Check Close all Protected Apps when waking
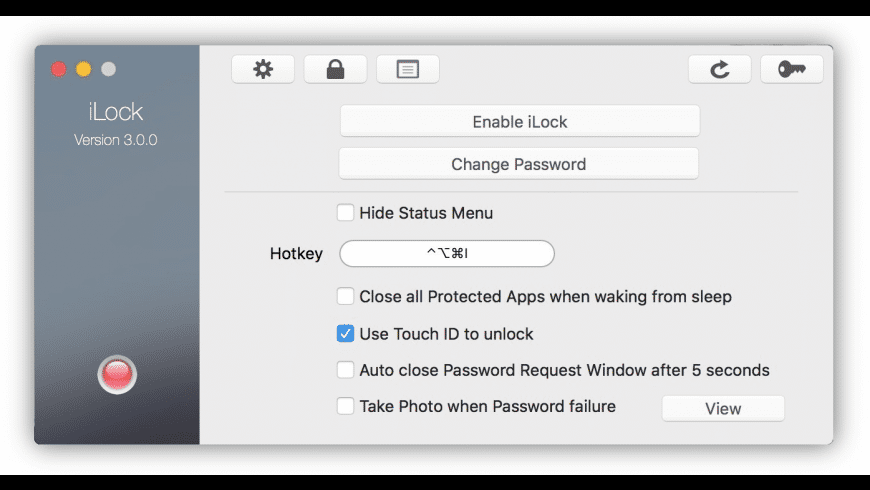The height and width of the screenshot is (490, 870). (x=345, y=296)
